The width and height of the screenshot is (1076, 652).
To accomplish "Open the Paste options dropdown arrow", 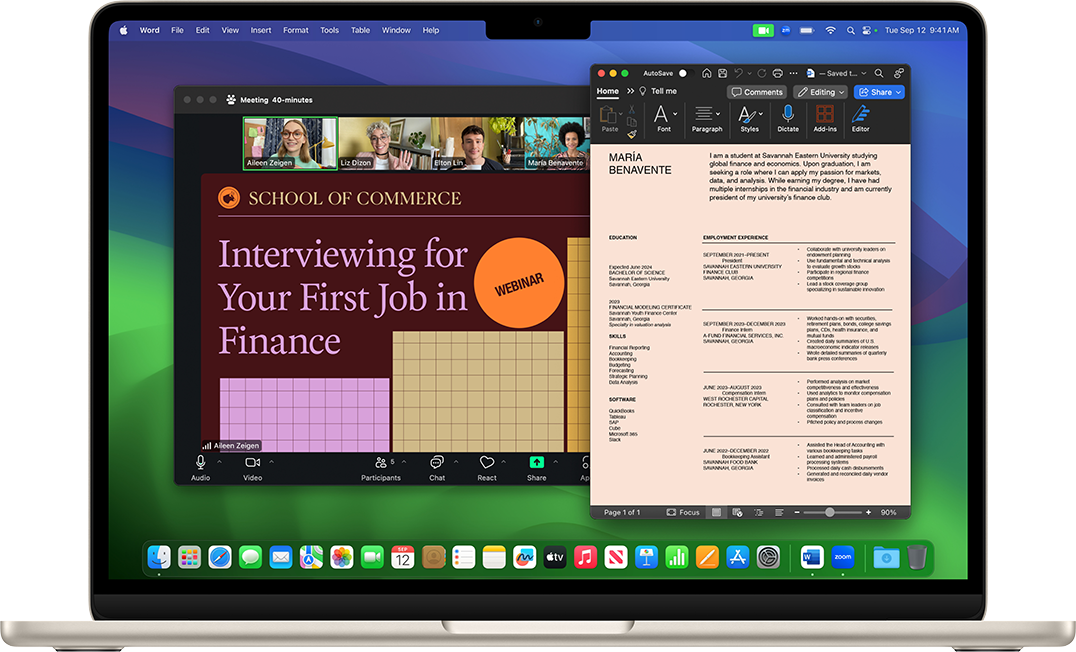I will click(x=621, y=114).
